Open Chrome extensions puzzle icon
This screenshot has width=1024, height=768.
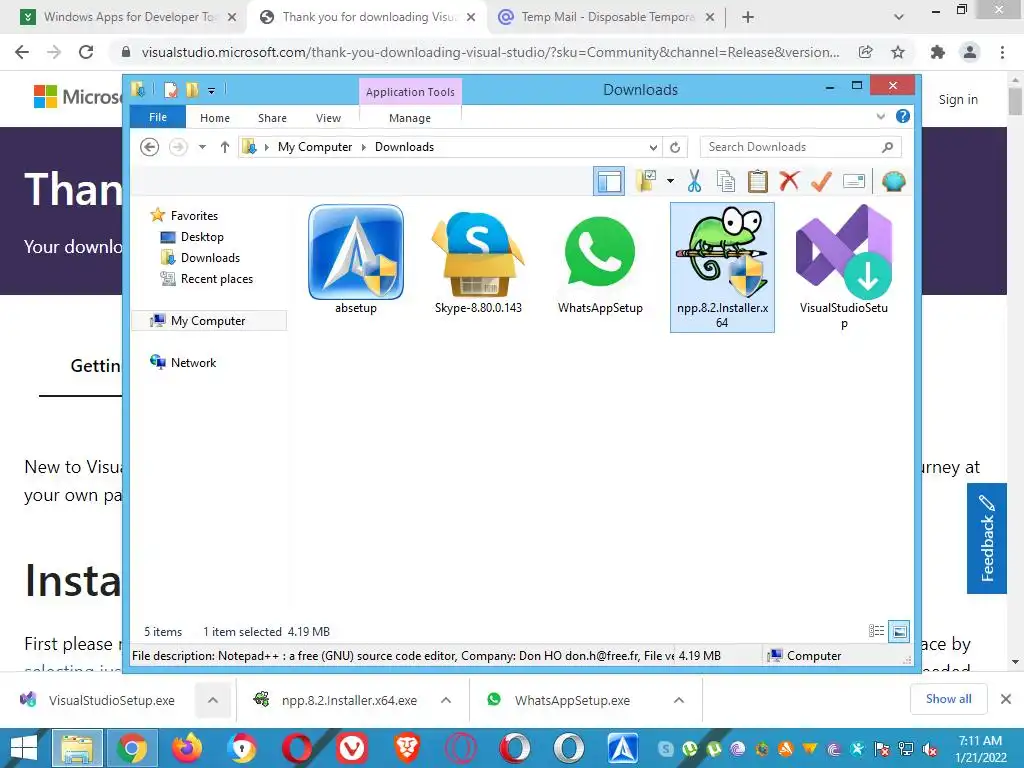938,52
